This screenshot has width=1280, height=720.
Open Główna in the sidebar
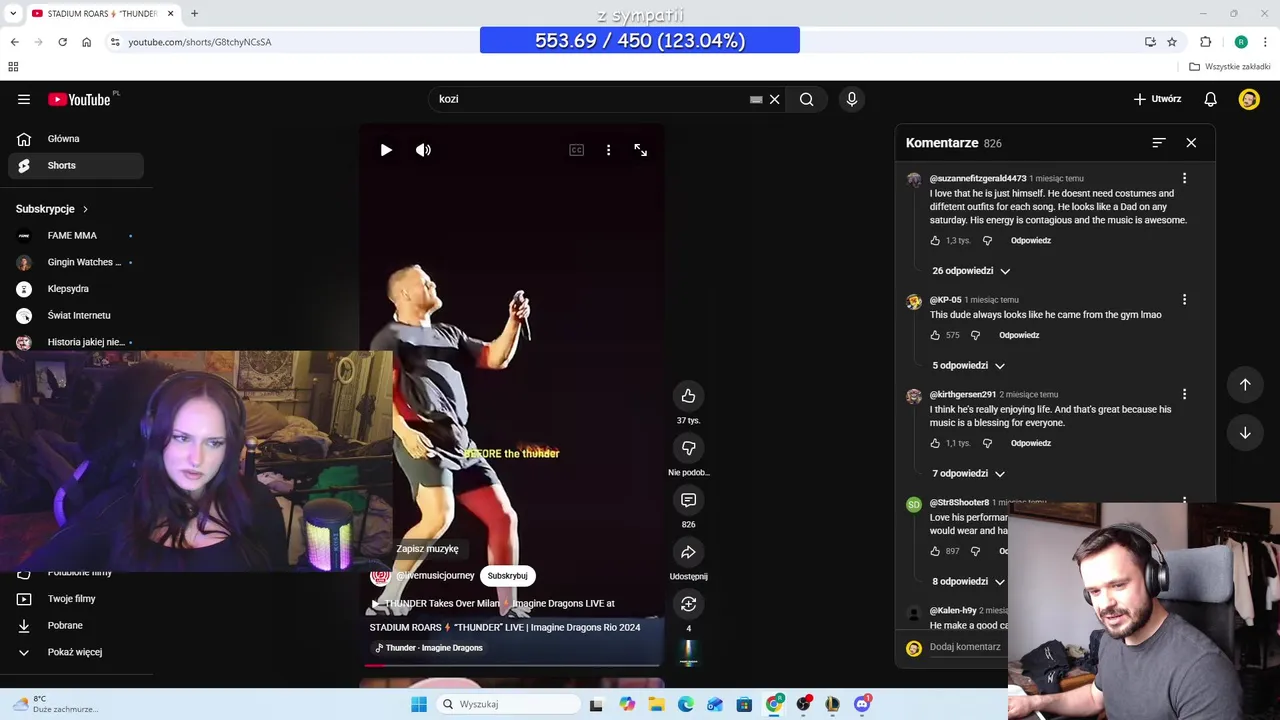click(x=76, y=139)
